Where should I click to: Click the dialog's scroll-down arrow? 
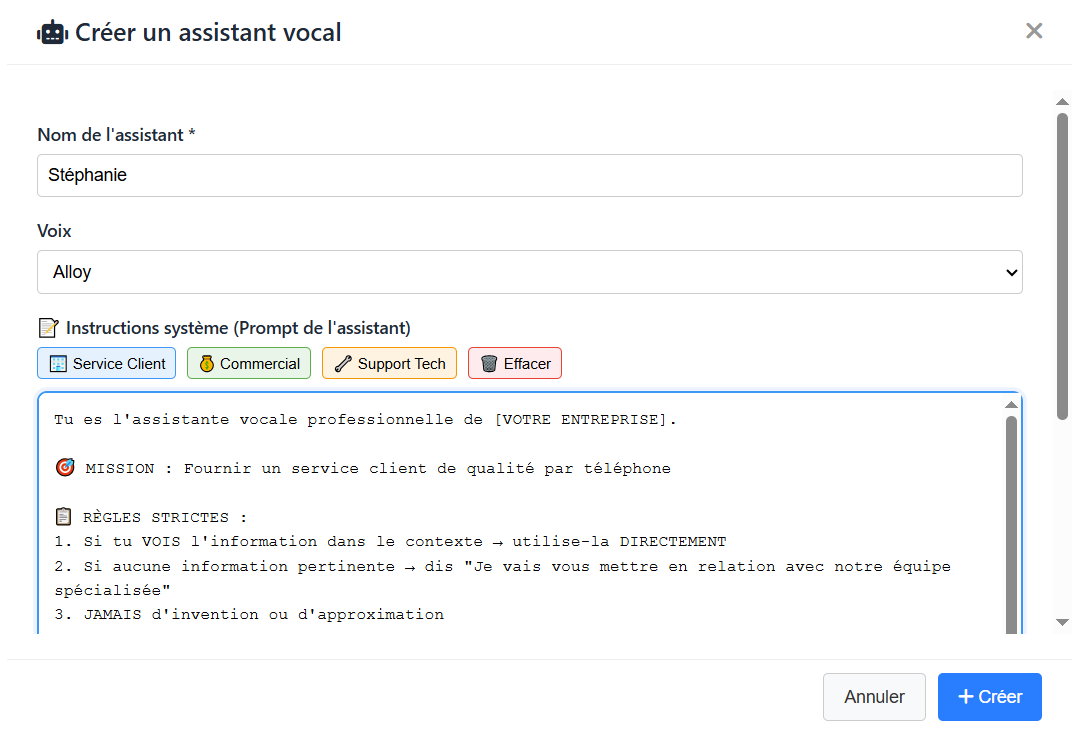click(x=1062, y=622)
